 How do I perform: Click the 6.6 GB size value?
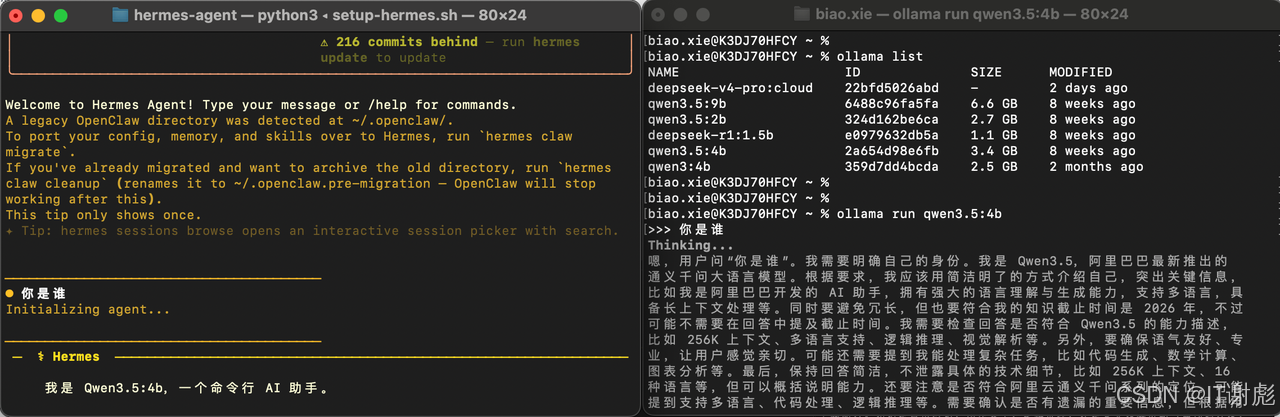(x=994, y=104)
